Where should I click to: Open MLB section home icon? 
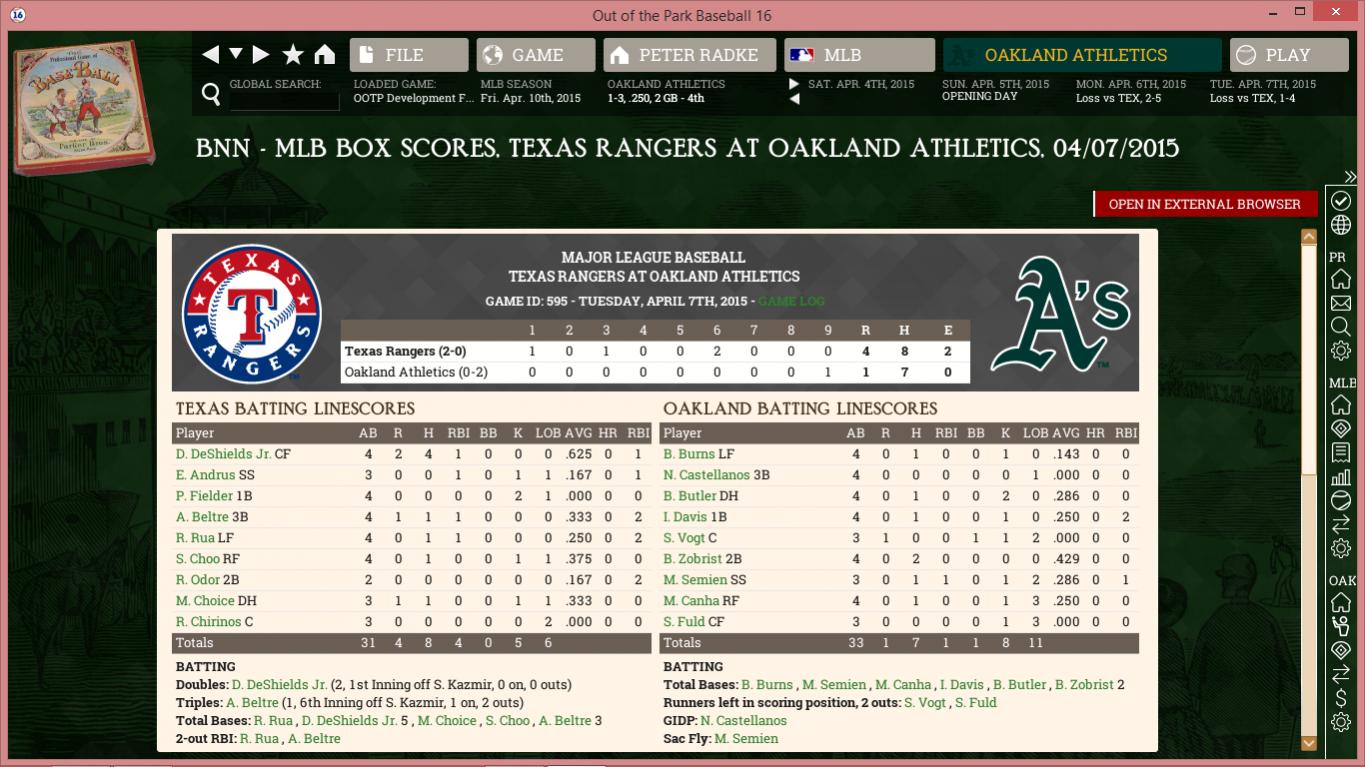1341,405
